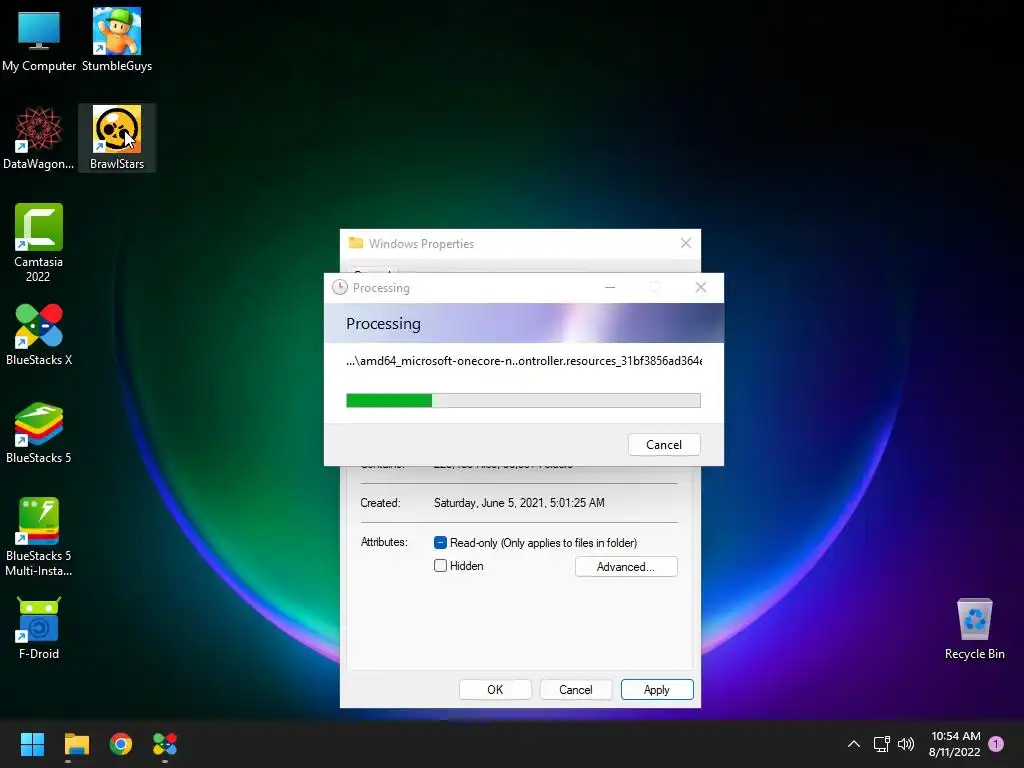
Task: Click the amd64_microsoft-onecore file path text
Action: [x=524, y=360]
